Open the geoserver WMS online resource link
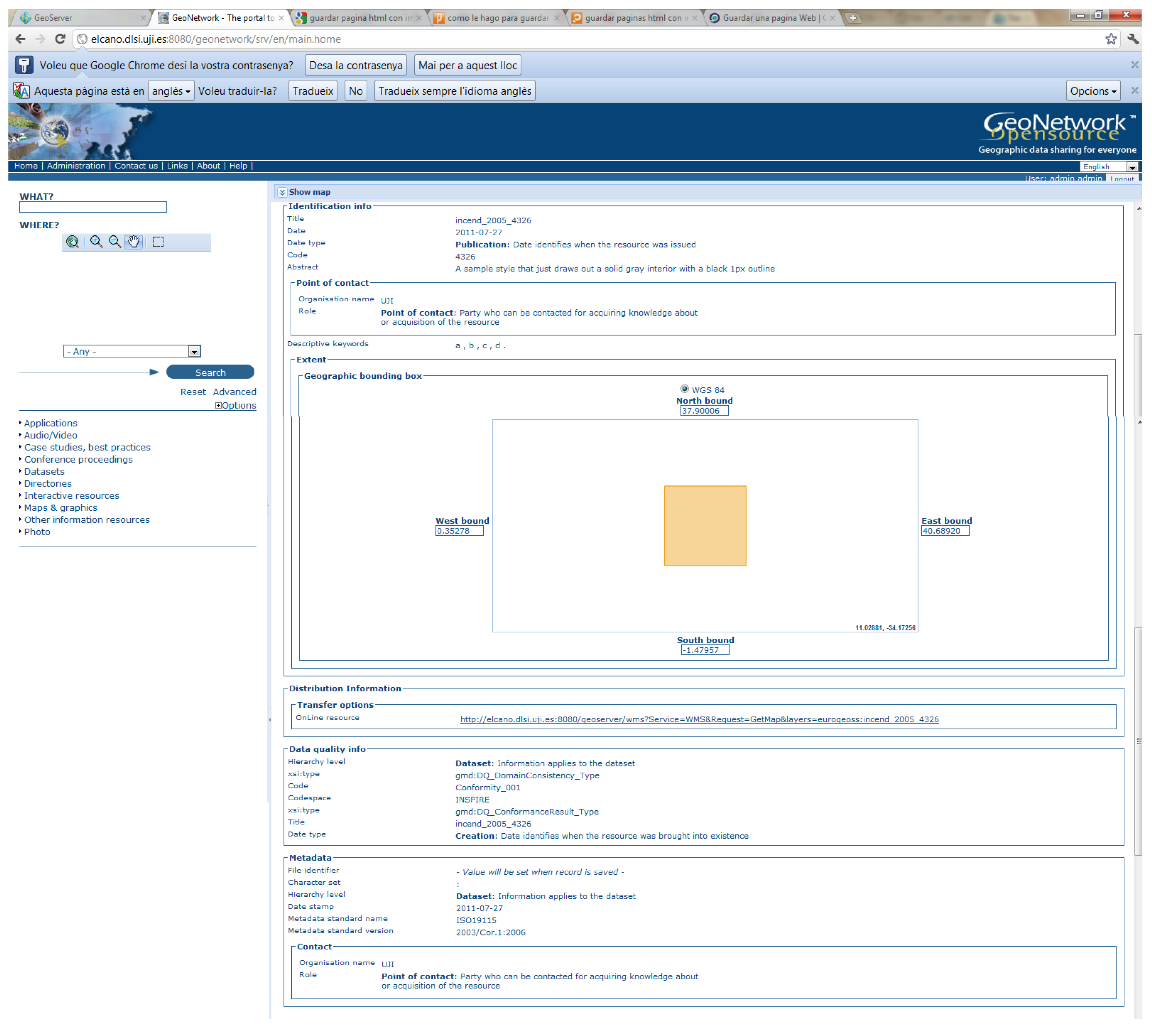The image size is (1152, 1036). pyautogui.click(x=699, y=719)
